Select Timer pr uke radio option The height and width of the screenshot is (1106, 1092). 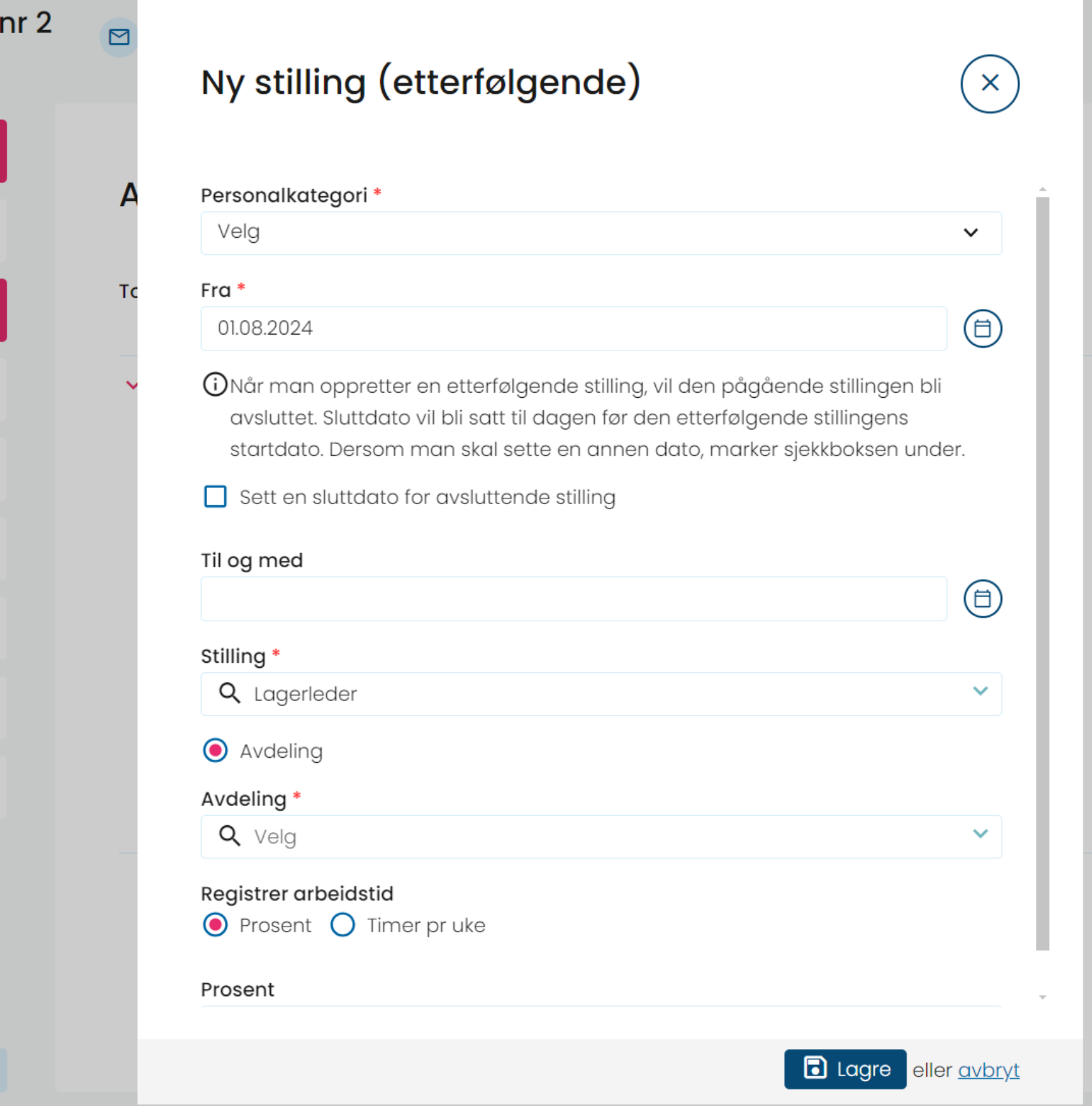[343, 925]
